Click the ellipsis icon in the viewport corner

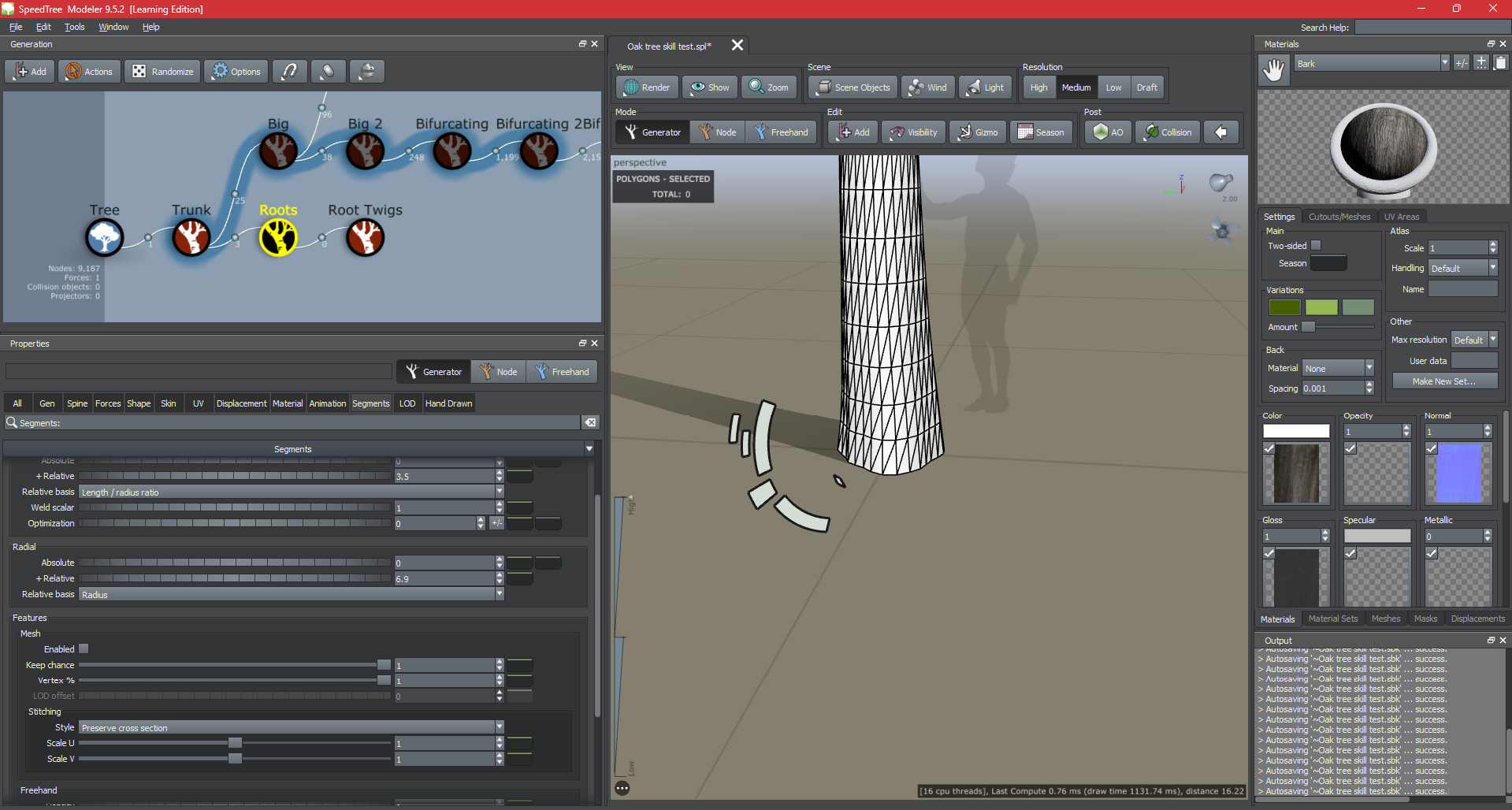click(622, 788)
